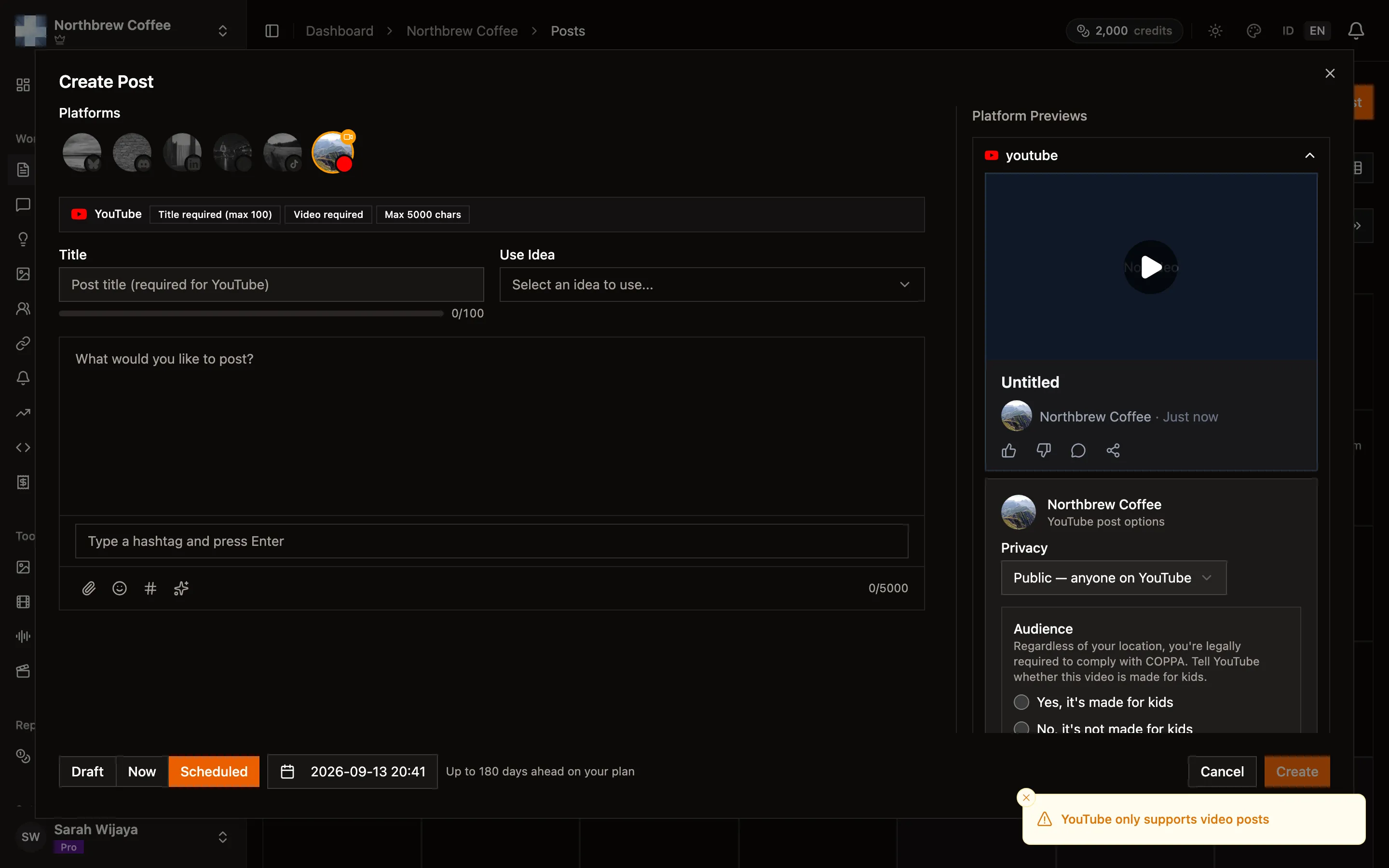
Task: Open the links chain sidebar icon
Action: coord(23,343)
